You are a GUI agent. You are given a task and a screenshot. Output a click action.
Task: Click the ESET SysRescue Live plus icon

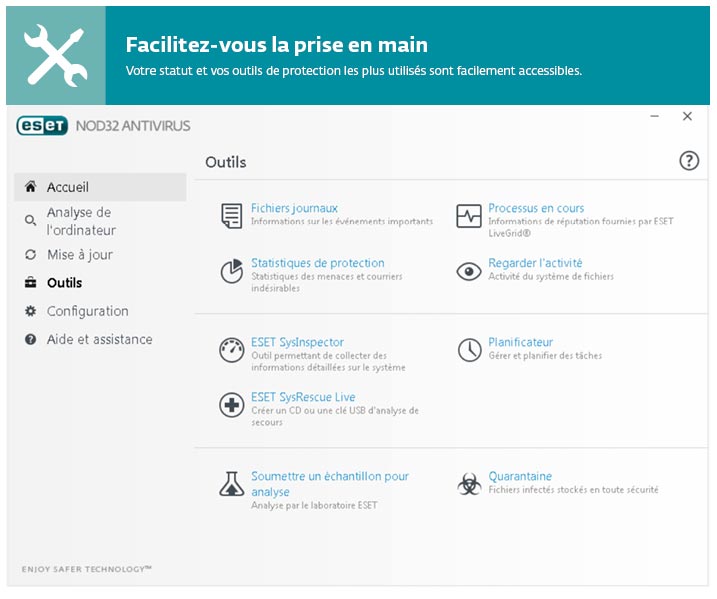pyautogui.click(x=231, y=404)
